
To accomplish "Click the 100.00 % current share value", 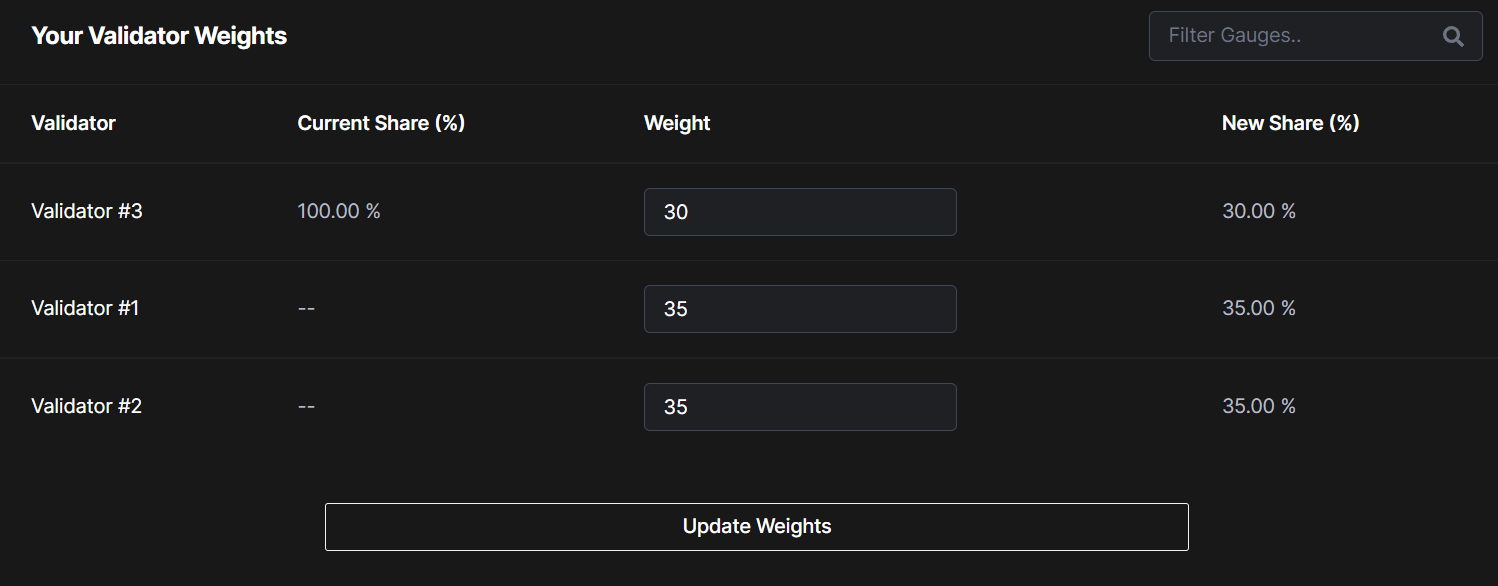I will (339, 211).
